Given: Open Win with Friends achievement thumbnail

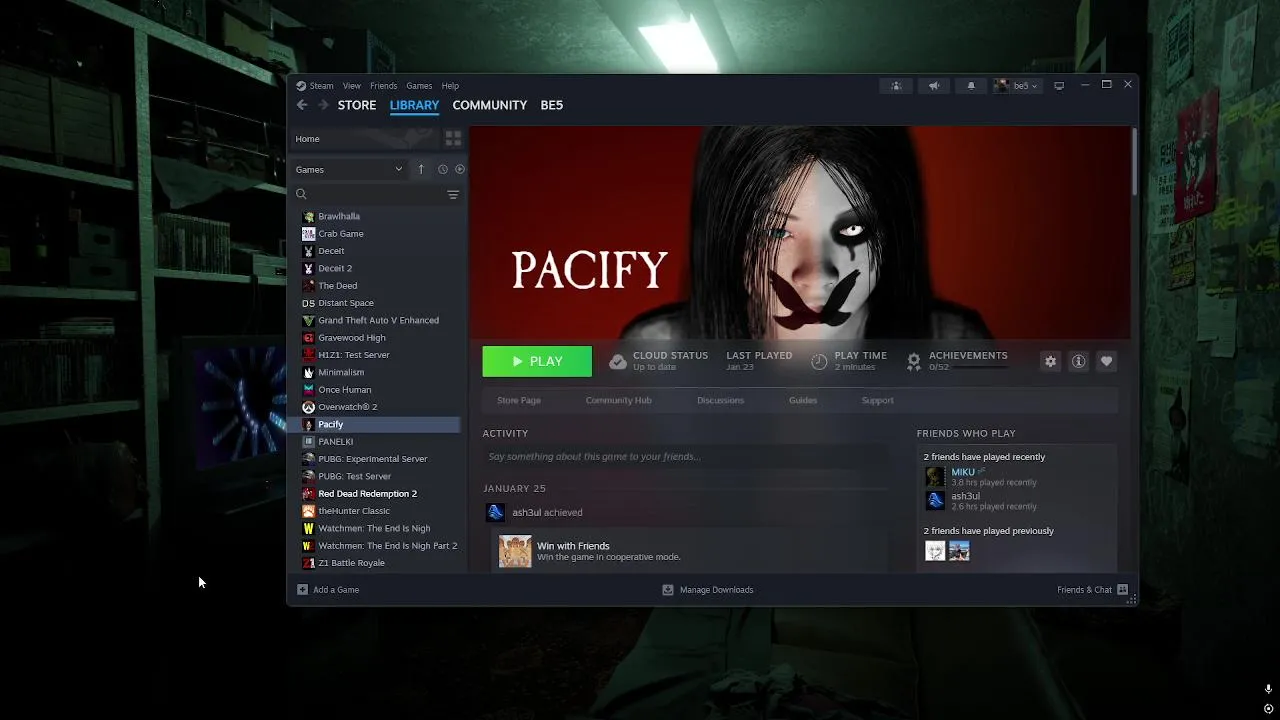Looking at the screenshot, I should click(515, 551).
